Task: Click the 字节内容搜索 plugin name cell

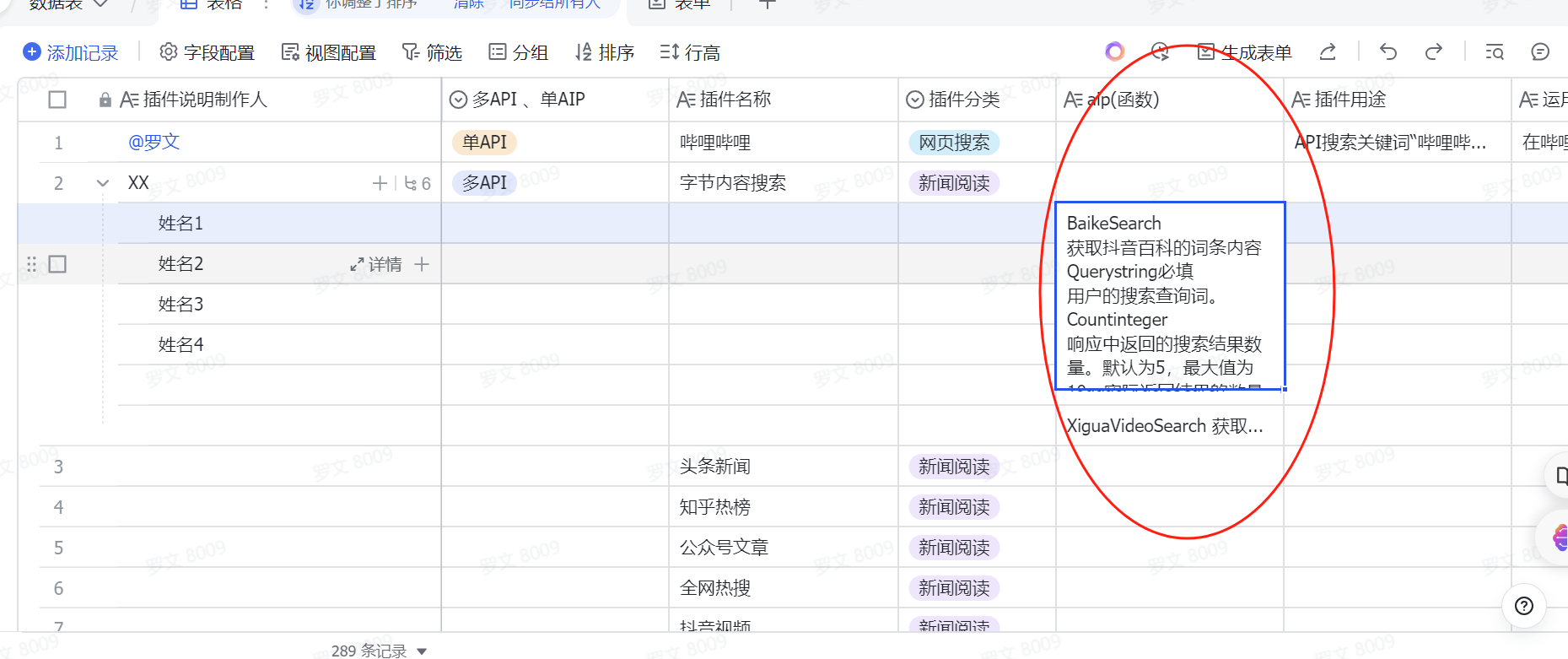Action: pyautogui.click(x=784, y=182)
